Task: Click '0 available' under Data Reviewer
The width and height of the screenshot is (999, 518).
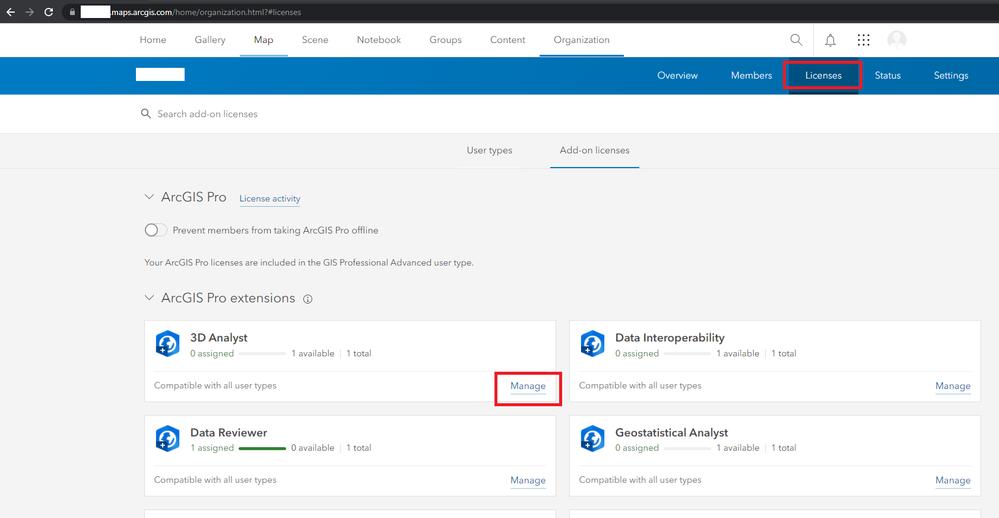Action: pyautogui.click(x=313, y=448)
